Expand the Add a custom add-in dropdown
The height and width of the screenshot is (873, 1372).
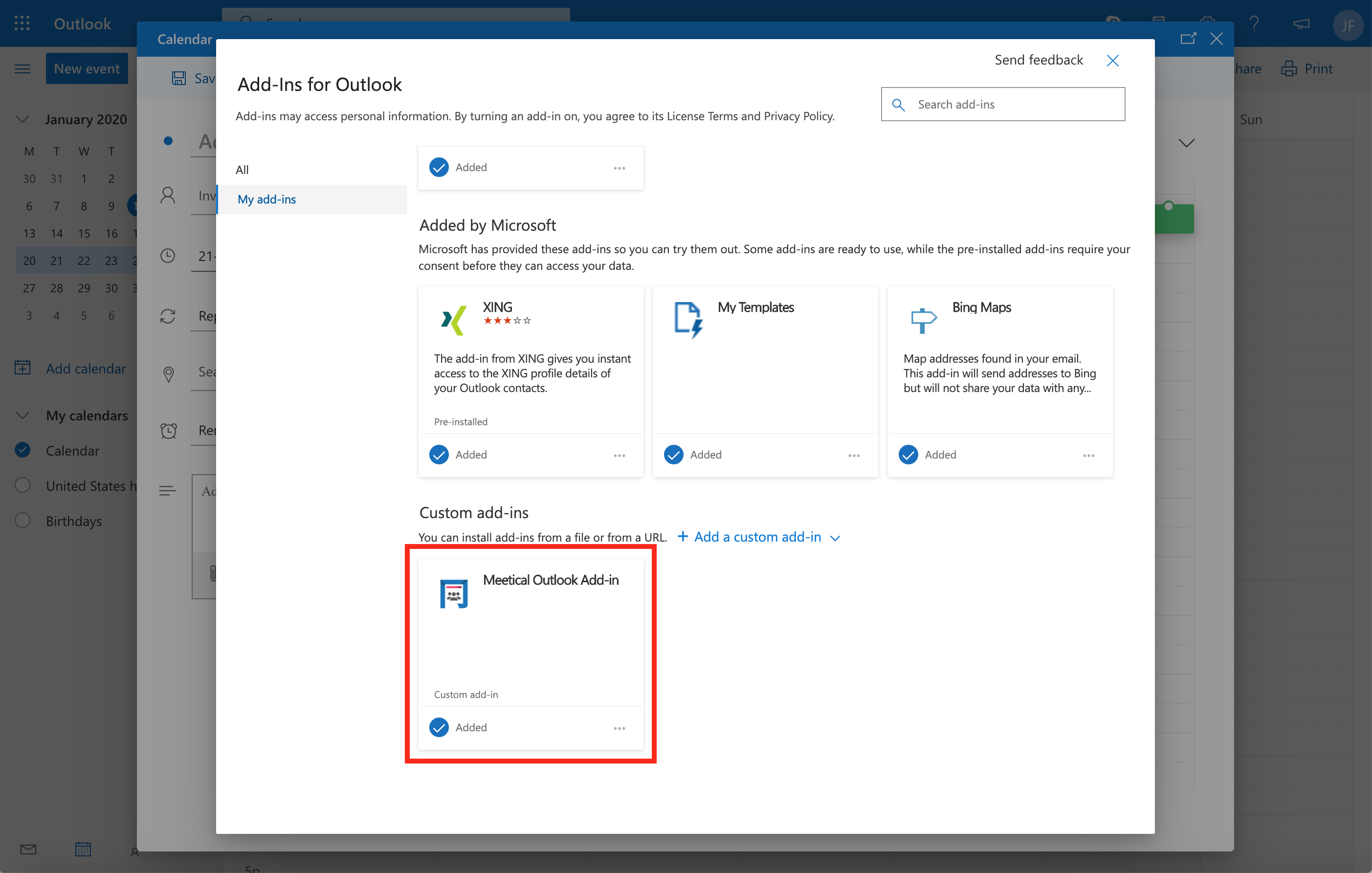coord(758,536)
